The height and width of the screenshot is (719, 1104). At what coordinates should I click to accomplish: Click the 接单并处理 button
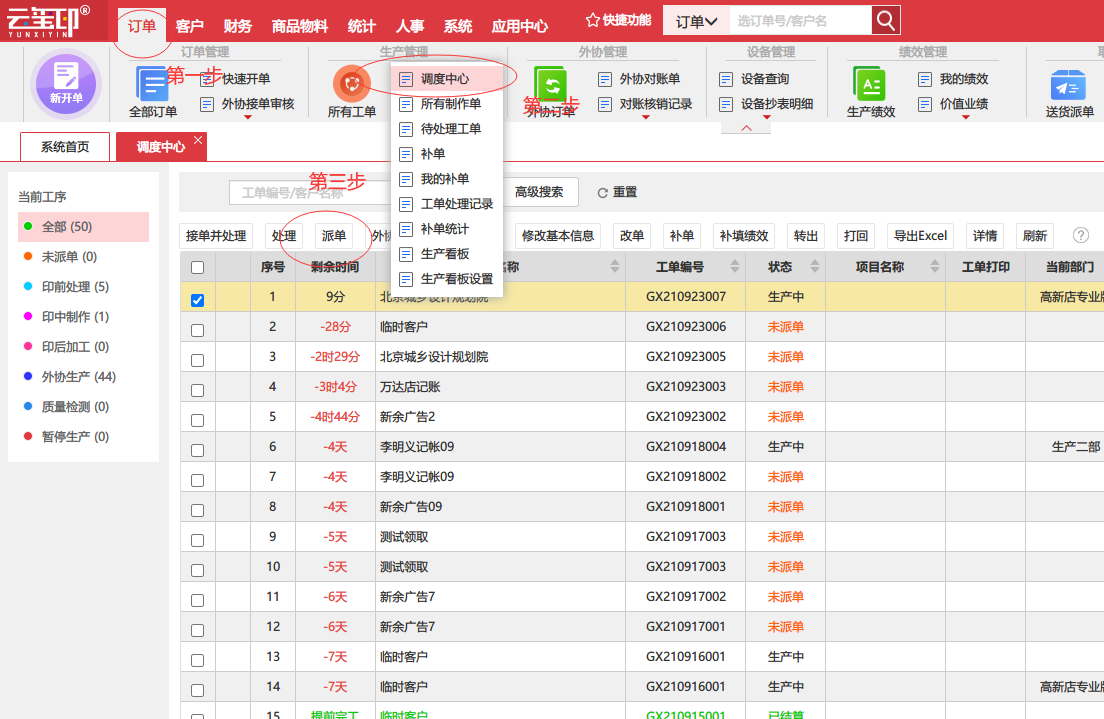(215, 236)
